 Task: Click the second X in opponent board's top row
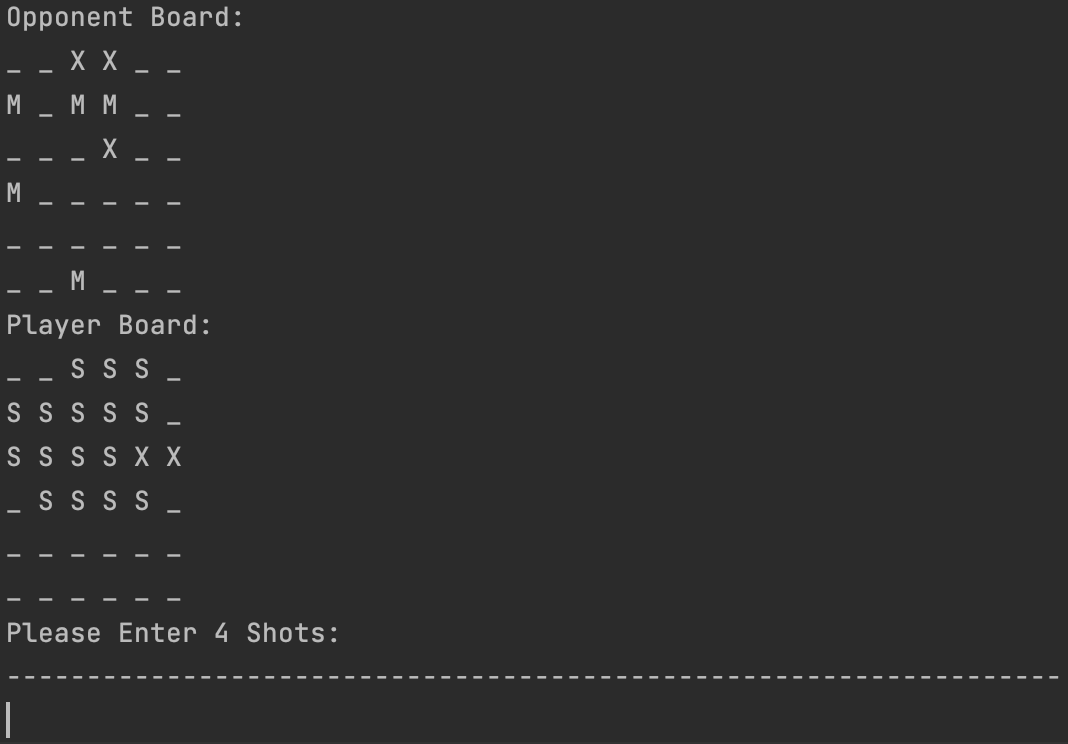pos(110,62)
